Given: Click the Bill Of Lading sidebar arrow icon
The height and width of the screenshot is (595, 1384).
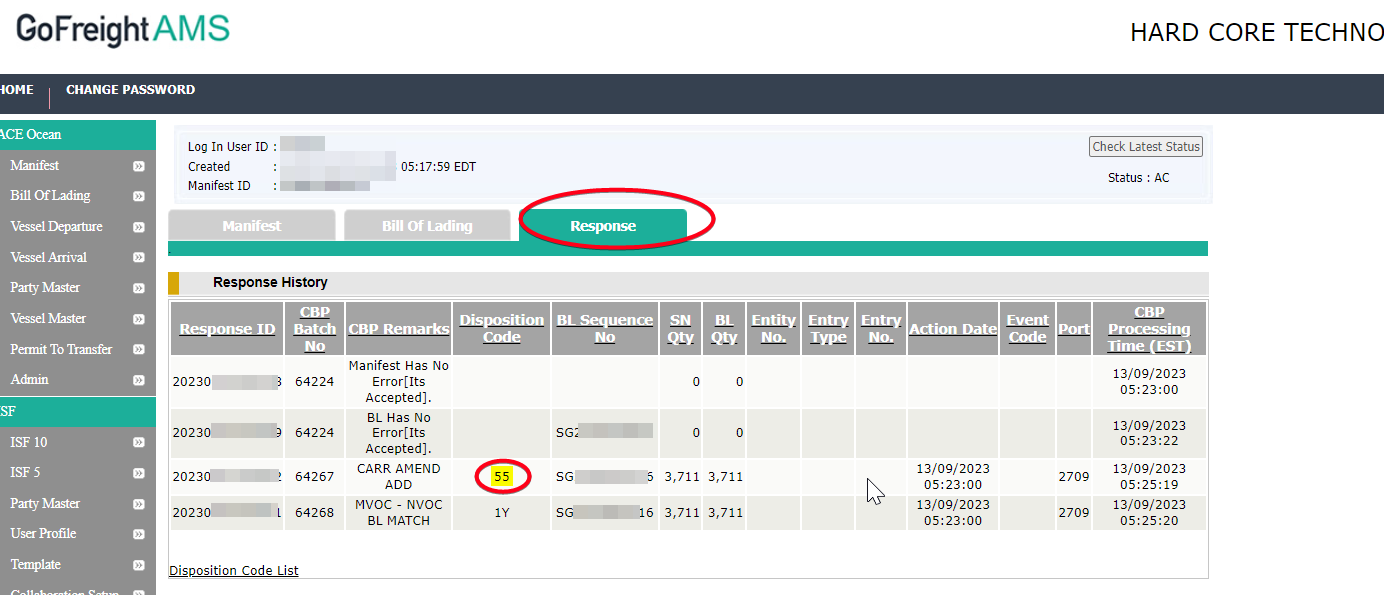Looking at the screenshot, I should coord(139,195).
